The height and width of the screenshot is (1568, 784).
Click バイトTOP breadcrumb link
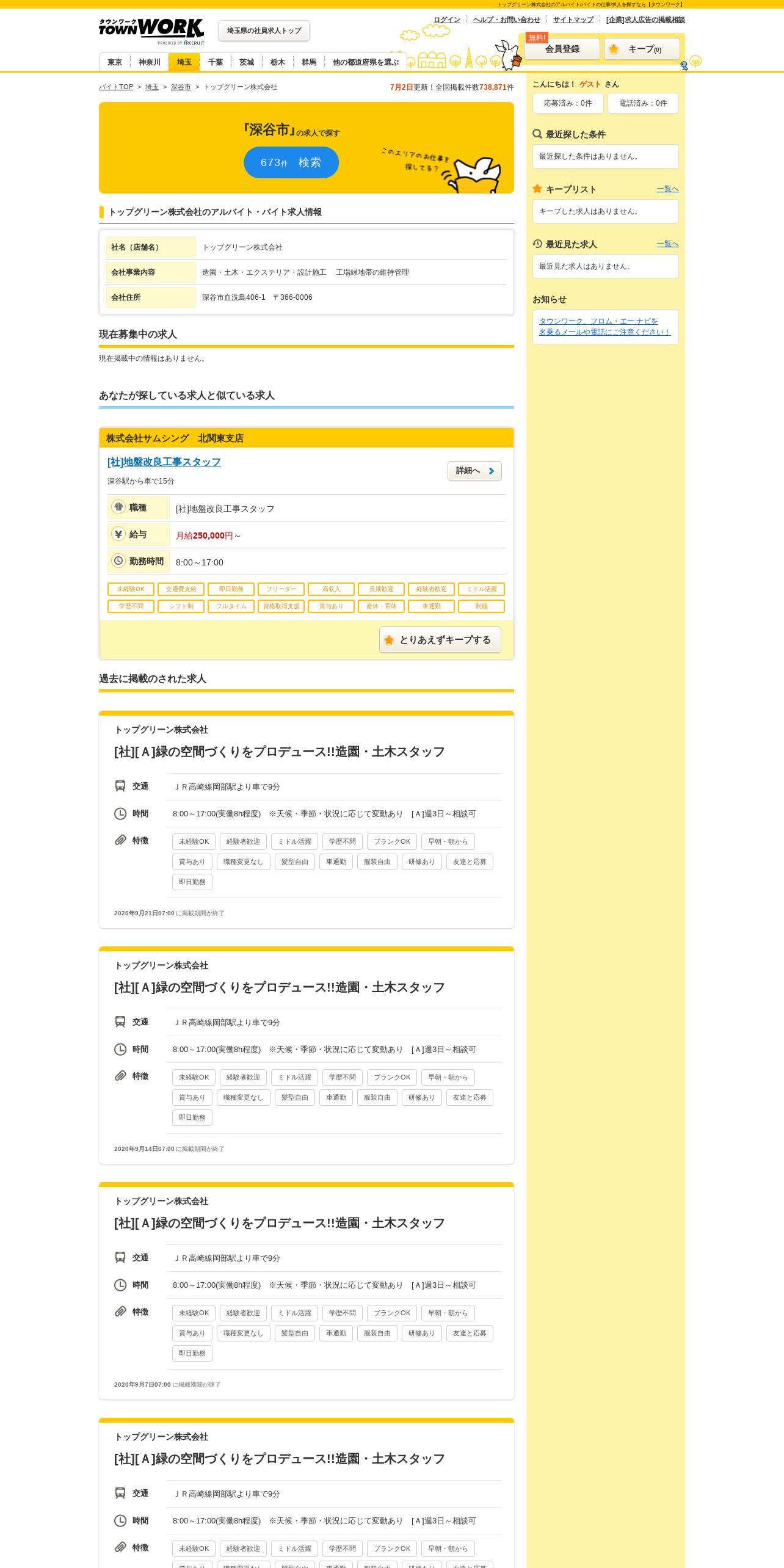[x=116, y=87]
